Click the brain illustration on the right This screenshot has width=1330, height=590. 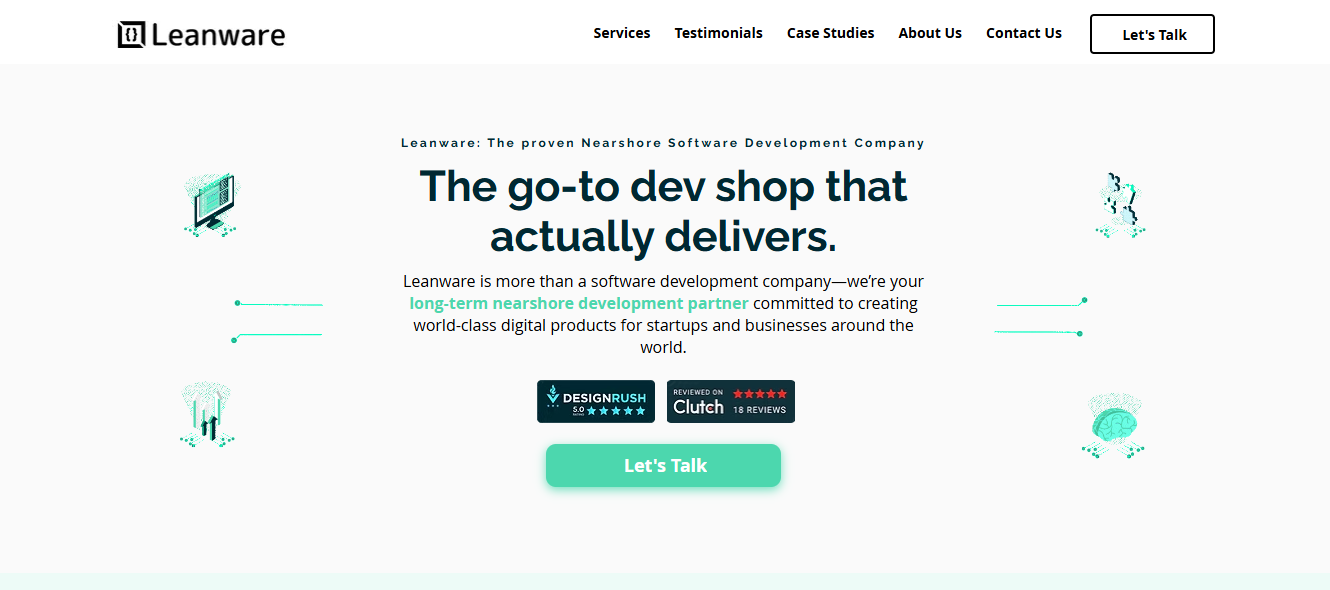(x=1113, y=425)
